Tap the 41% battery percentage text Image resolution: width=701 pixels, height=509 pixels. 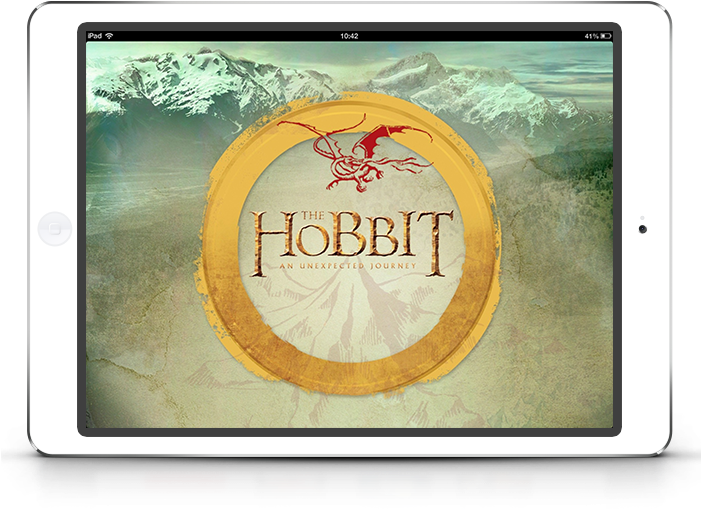(x=591, y=36)
